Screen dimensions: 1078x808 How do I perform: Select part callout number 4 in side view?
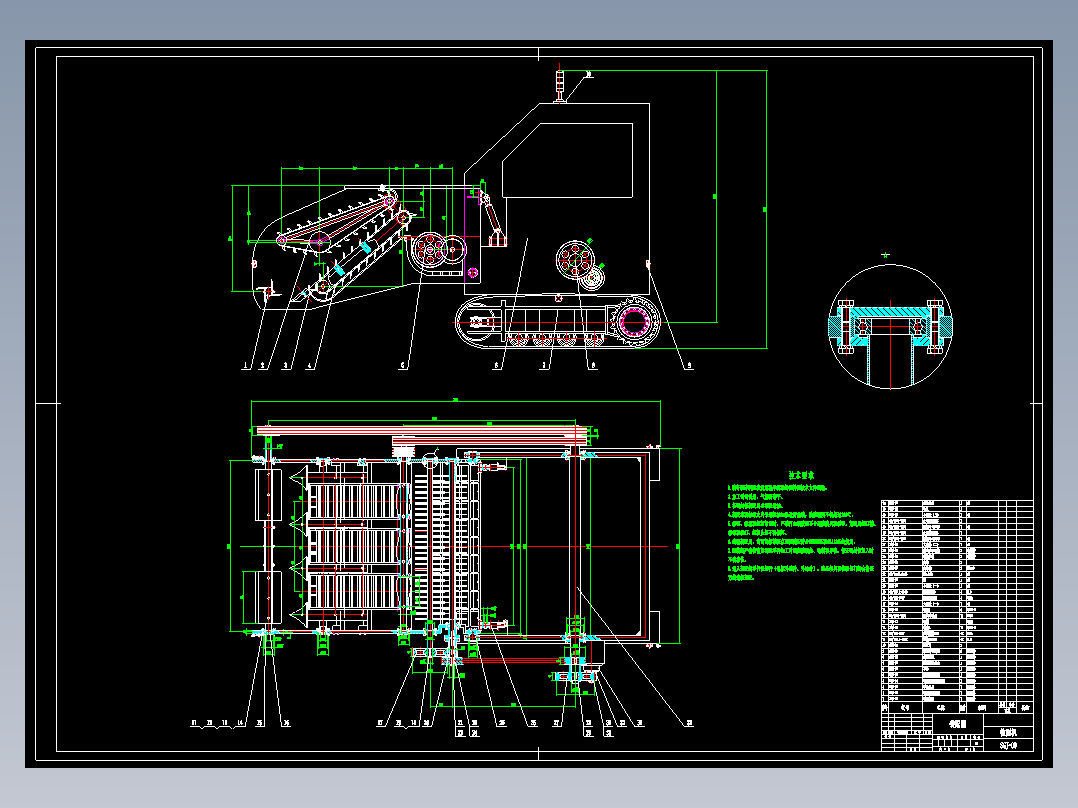click(310, 366)
